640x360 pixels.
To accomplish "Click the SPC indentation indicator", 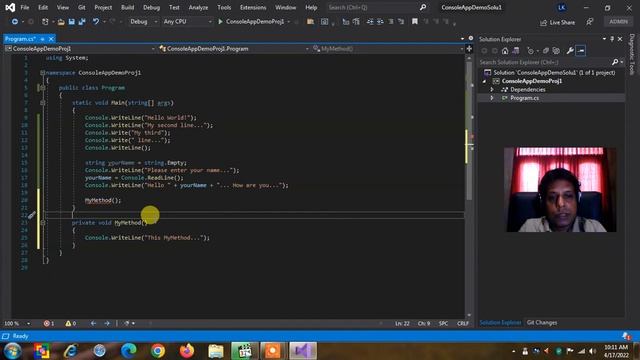I will click(x=443, y=323).
